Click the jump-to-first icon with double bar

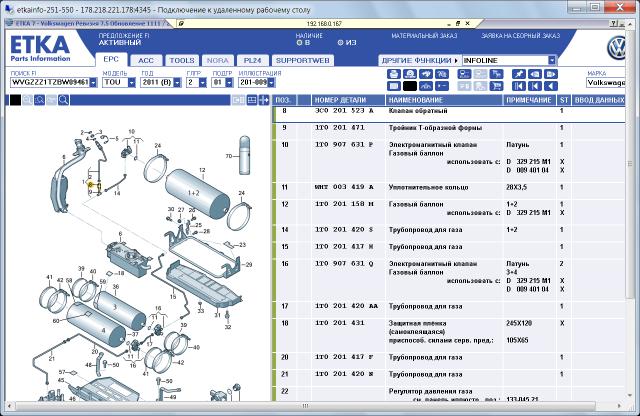pos(519,86)
